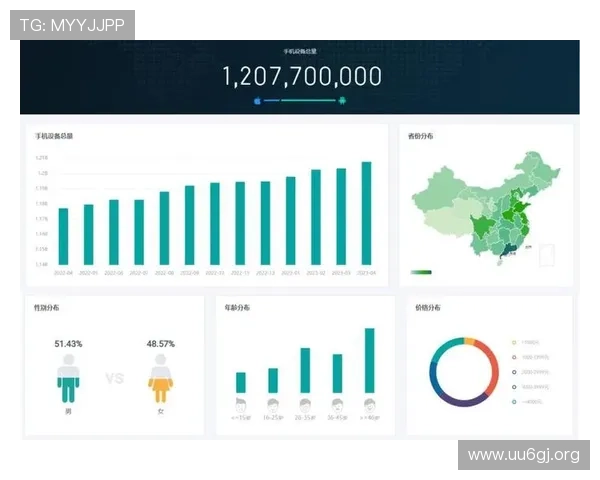The height and width of the screenshot is (480, 600).
Task: Click the 16-25岁 age distribution bar
Action: 273,380
